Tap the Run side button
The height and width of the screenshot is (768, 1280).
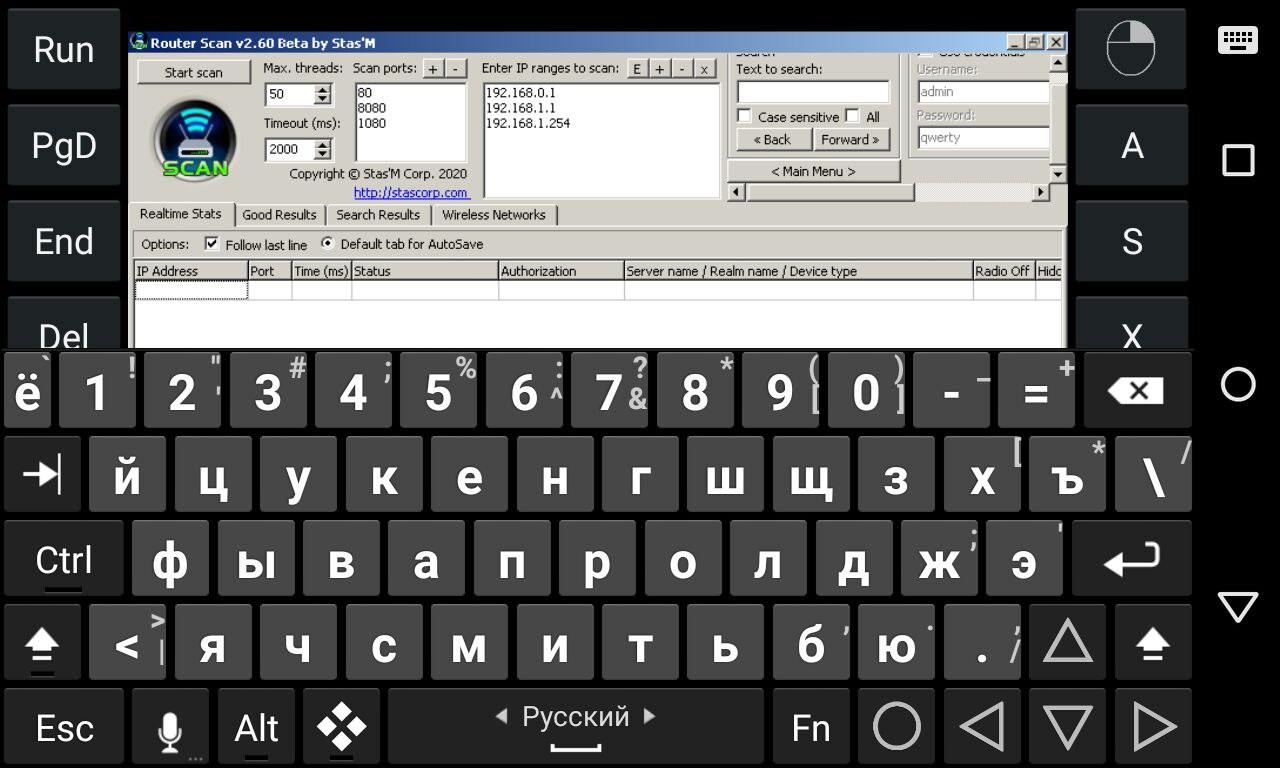coord(64,49)
